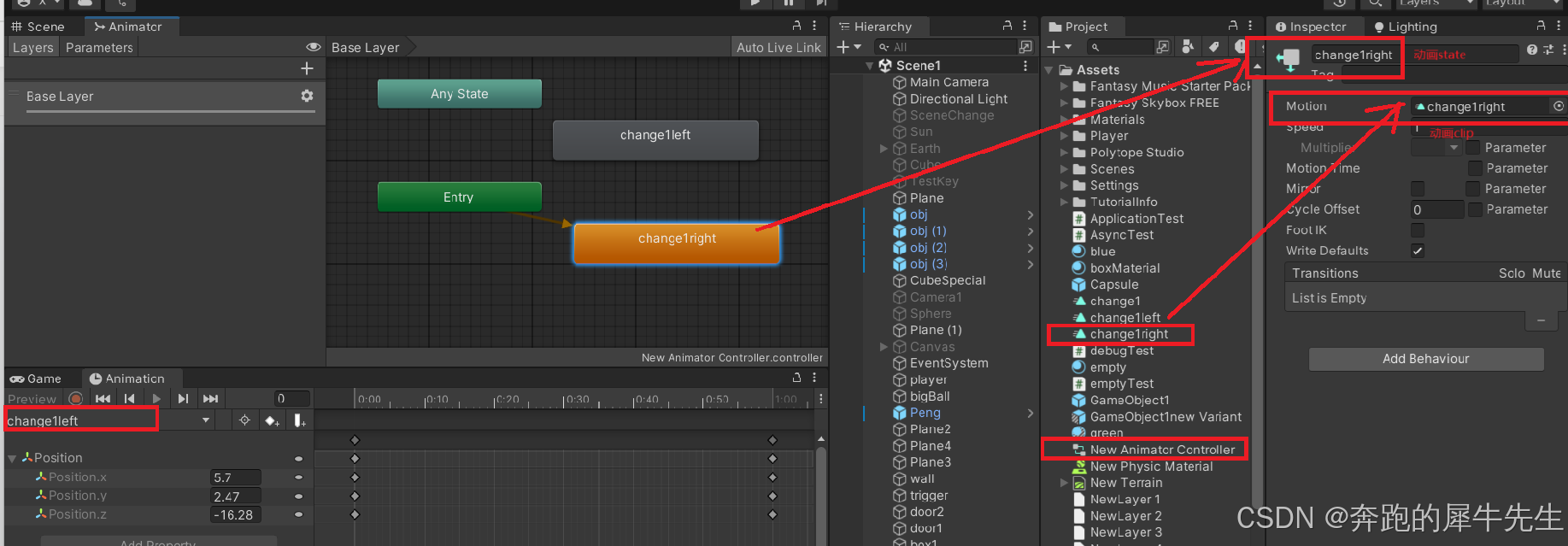The height and width of the screenshot is (546, 1568).
Task: Open the Hierarchy panel kebab menu
Action: (1025, 26)
